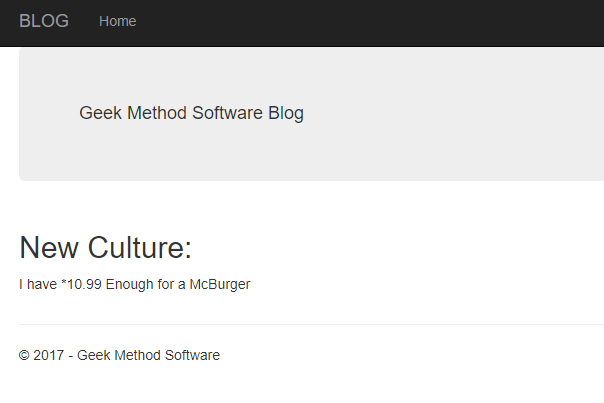
Task: Open the BLOG brand link
Action: pyautogui.click(x=44, y=21)
